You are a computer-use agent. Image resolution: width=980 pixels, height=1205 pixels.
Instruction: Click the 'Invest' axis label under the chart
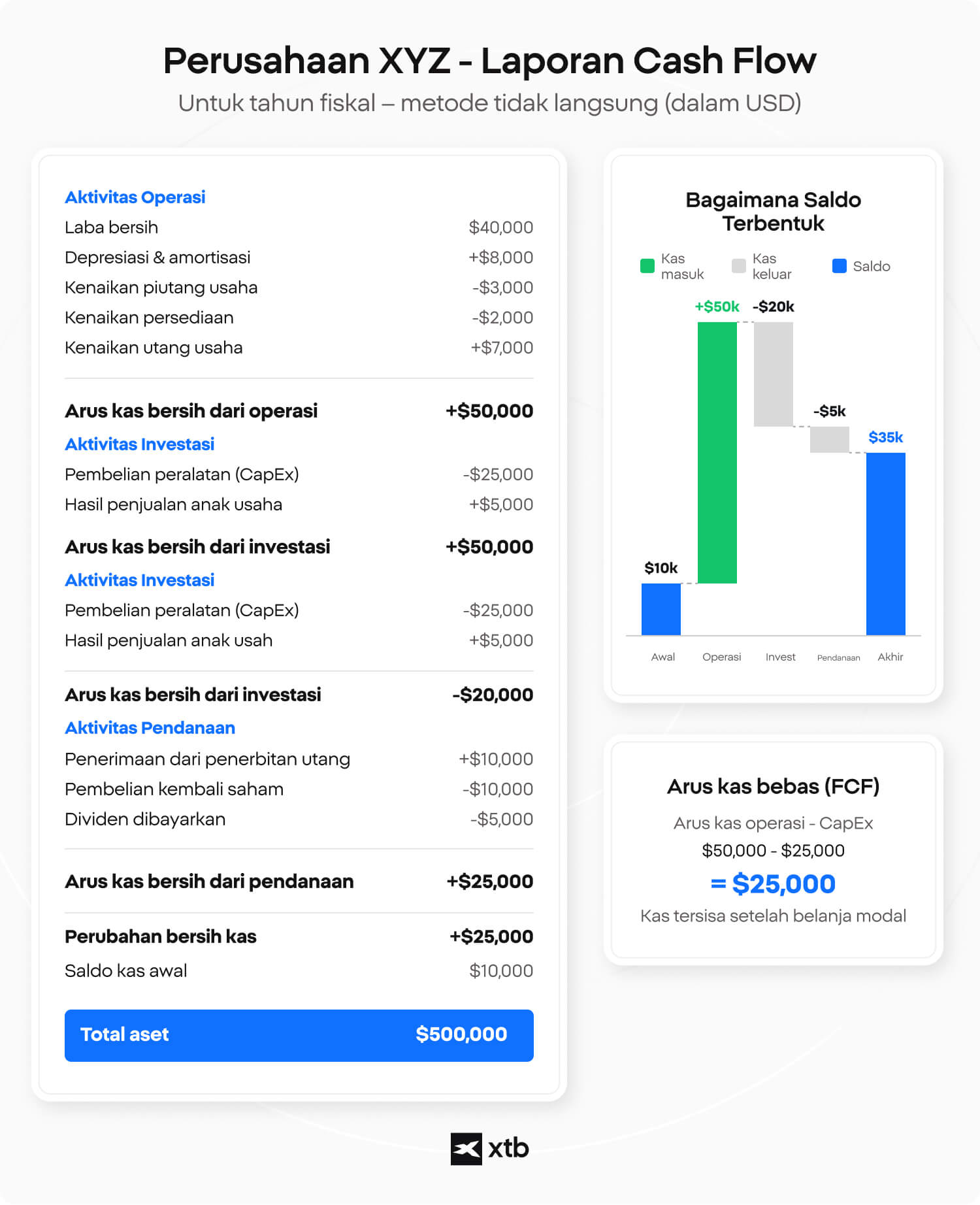point(781,657)
